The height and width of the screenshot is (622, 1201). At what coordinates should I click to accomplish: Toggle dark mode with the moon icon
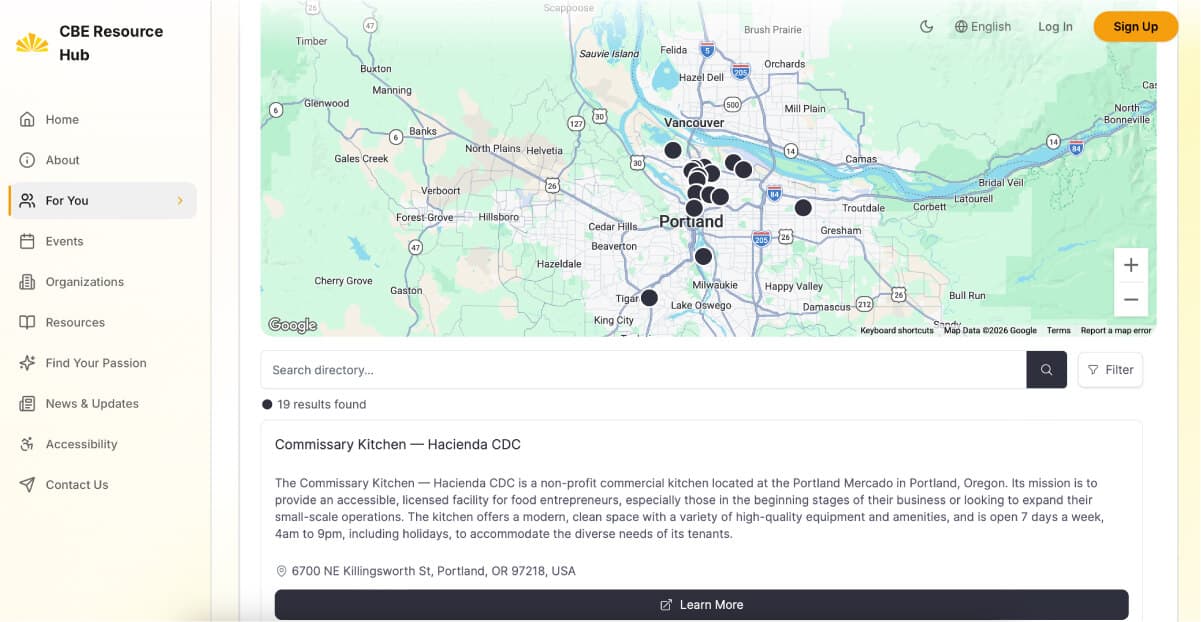pyautogui.click(x=926, y=27)
